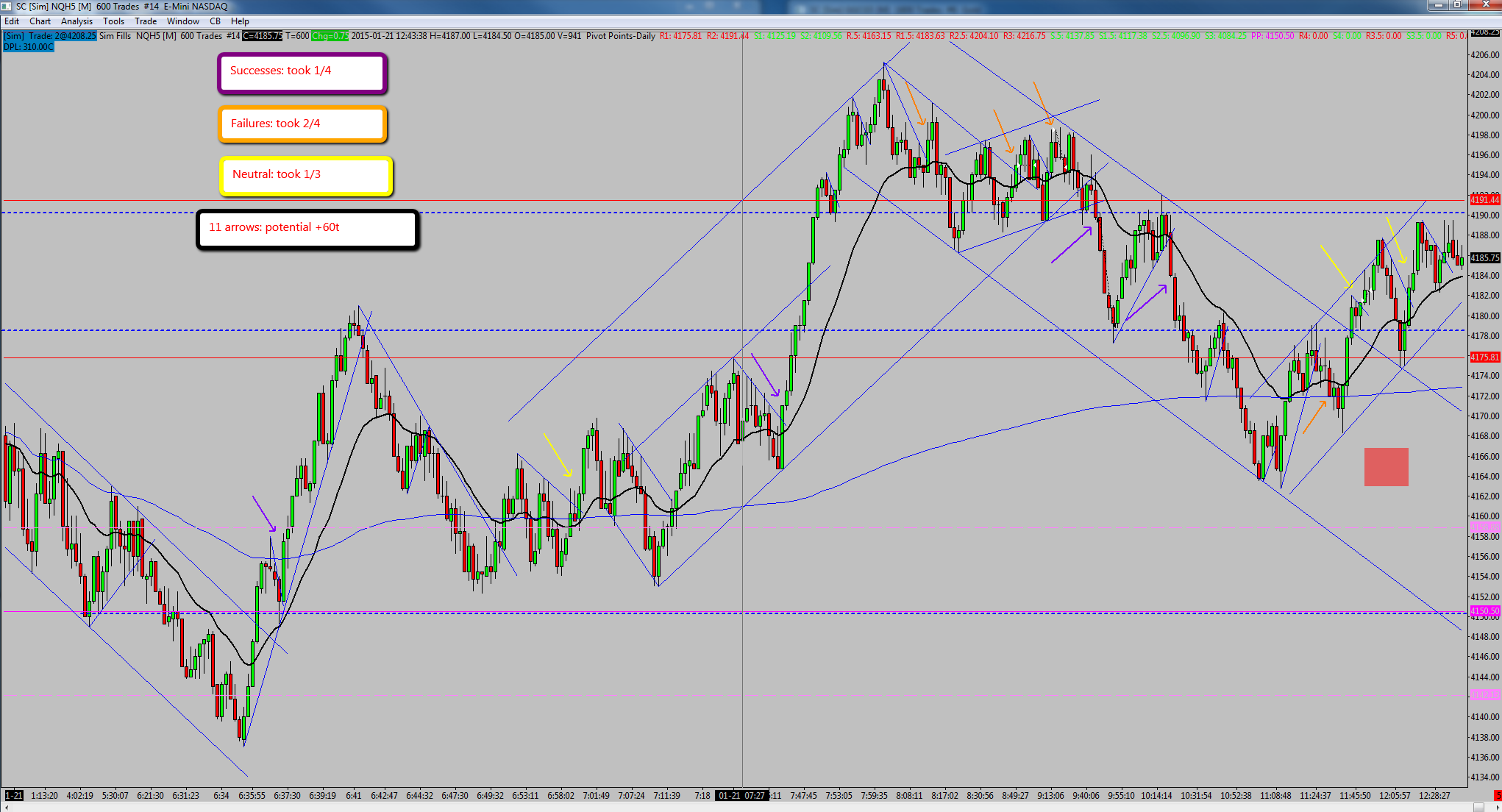The image size is (1502, 812).
Task: Click 4134.00 on the price scale
Action: coord(1484,777)
